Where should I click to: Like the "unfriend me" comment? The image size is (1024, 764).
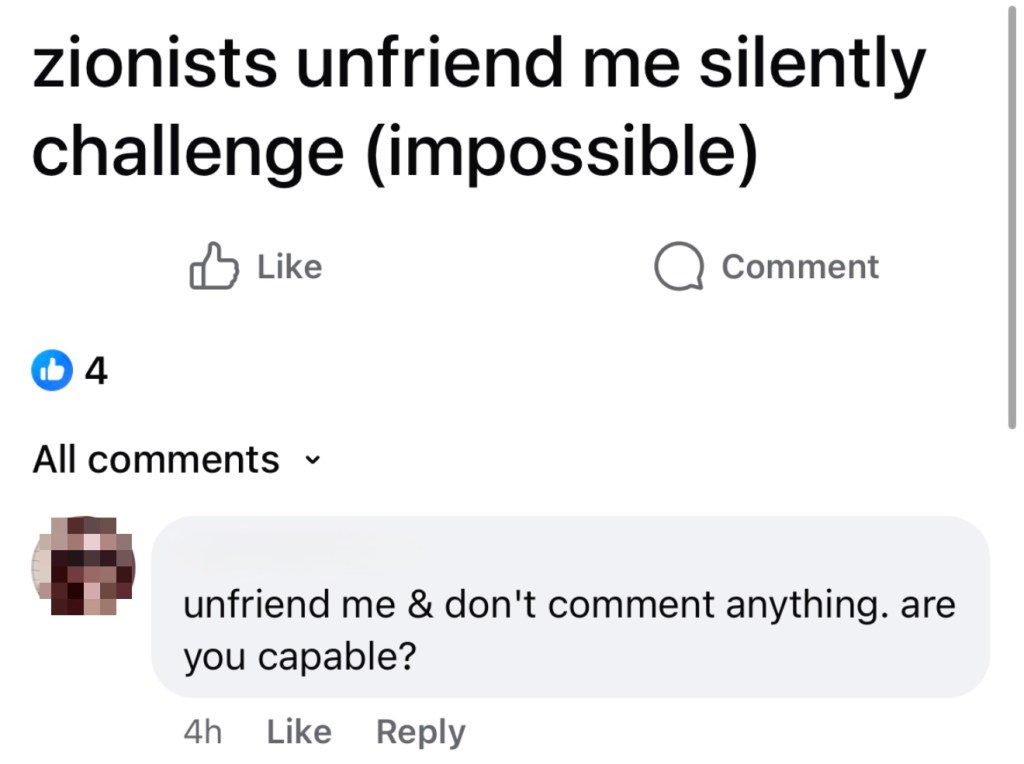pos(298,732)
